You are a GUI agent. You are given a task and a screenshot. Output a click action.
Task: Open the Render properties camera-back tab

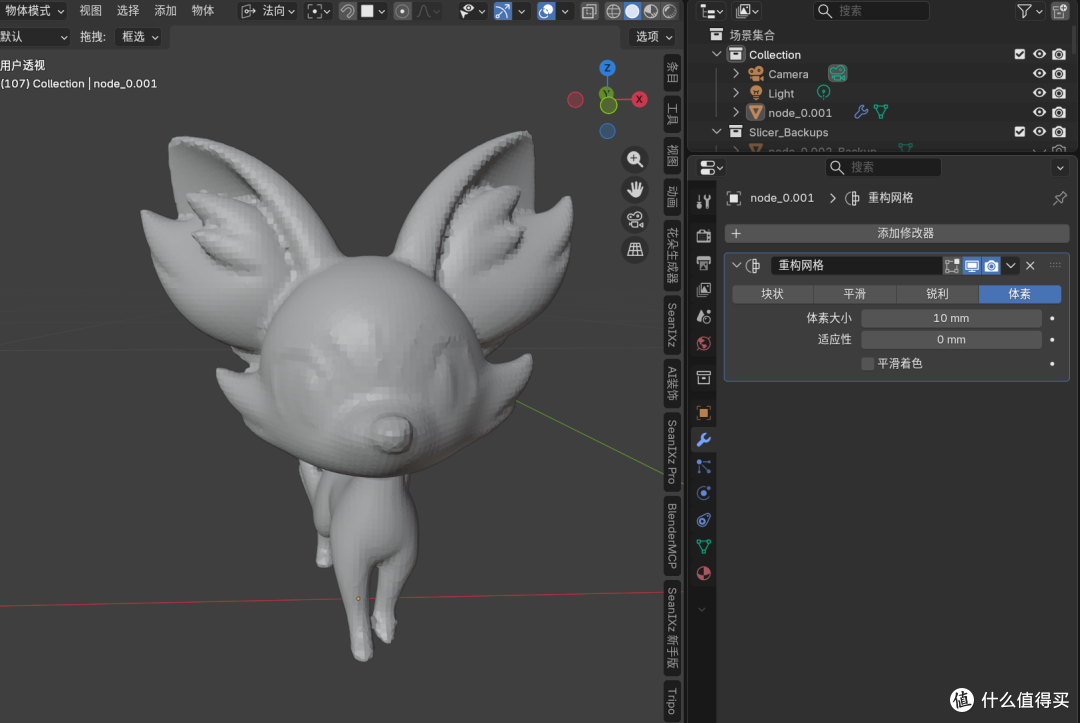pos(703,236)
